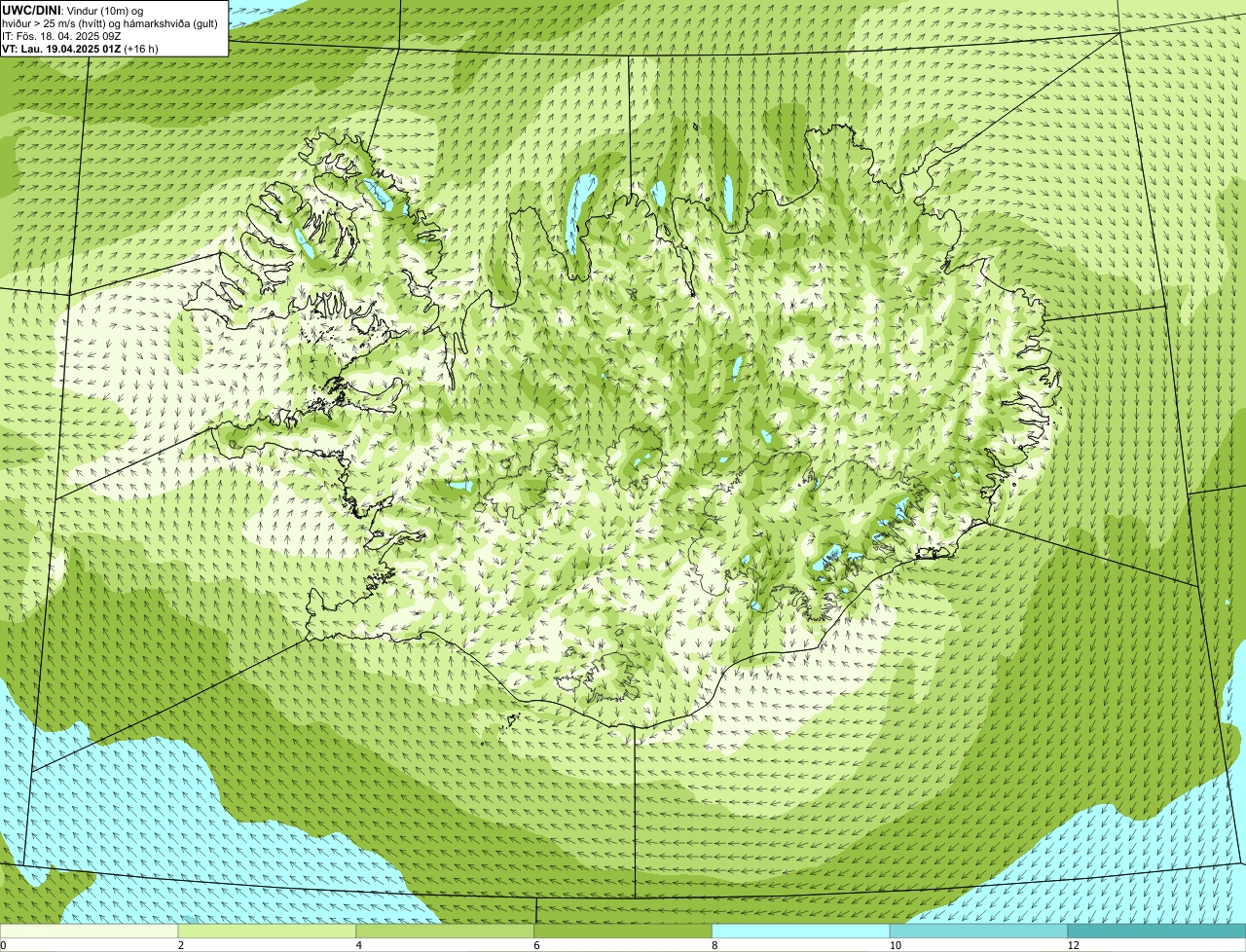Click the 'IT: Fös. 18. 04. 2025 09Z' line
The image size is (1246, 952).
pyautogui.click(x=61, y=35)
